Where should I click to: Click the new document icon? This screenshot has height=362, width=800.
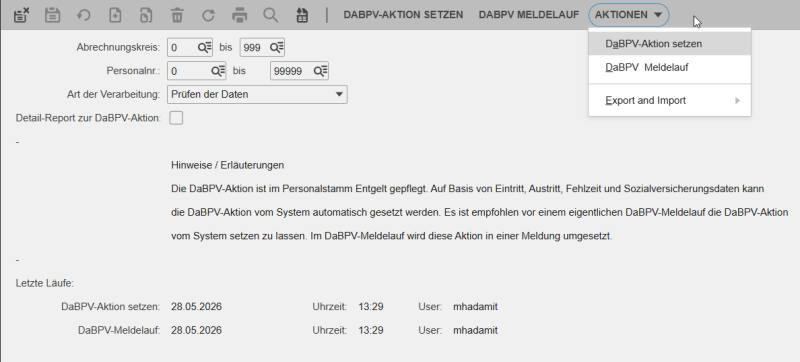(115, 15)
